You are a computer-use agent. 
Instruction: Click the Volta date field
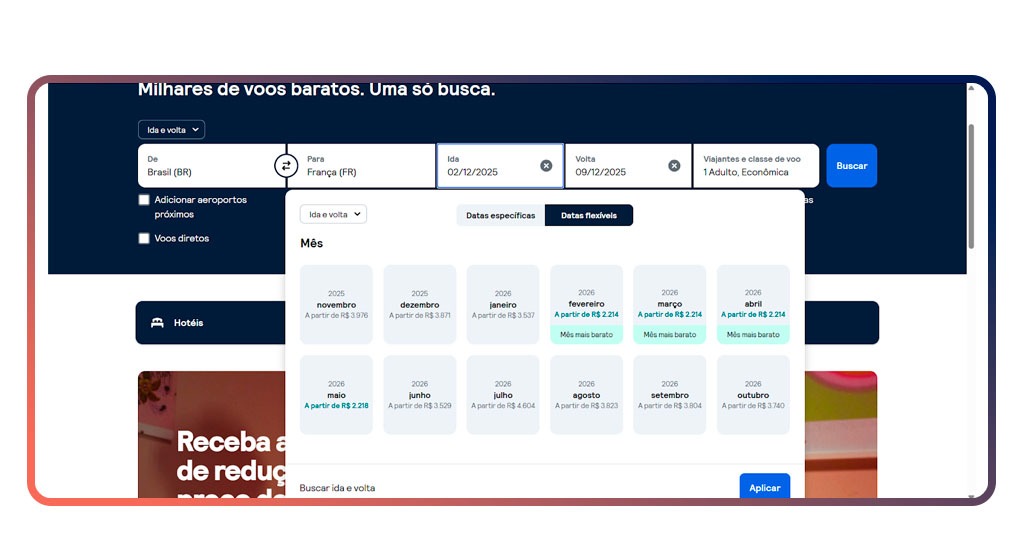click(x=628, y=166)
